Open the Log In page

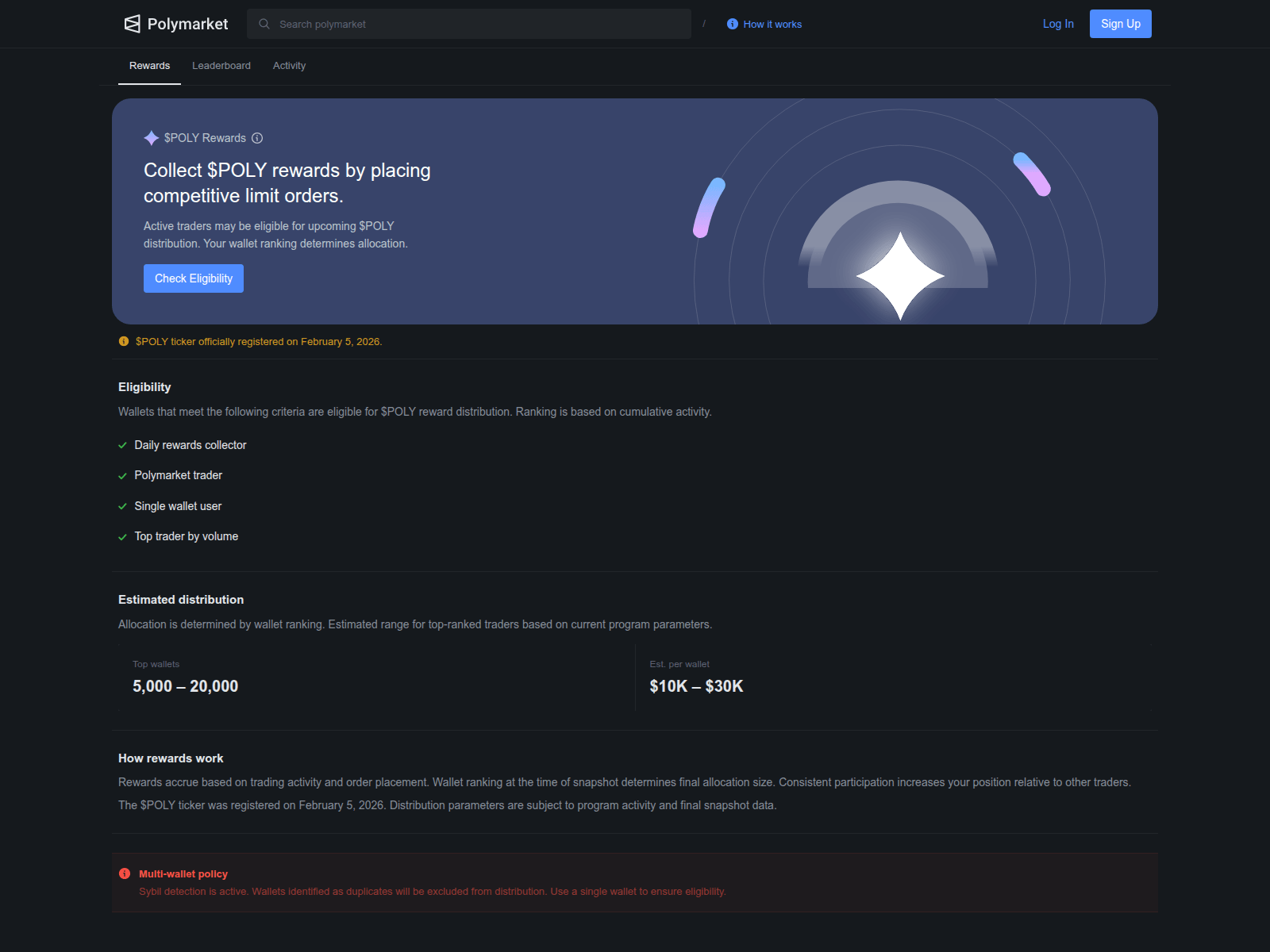(x=1057, y=24)
